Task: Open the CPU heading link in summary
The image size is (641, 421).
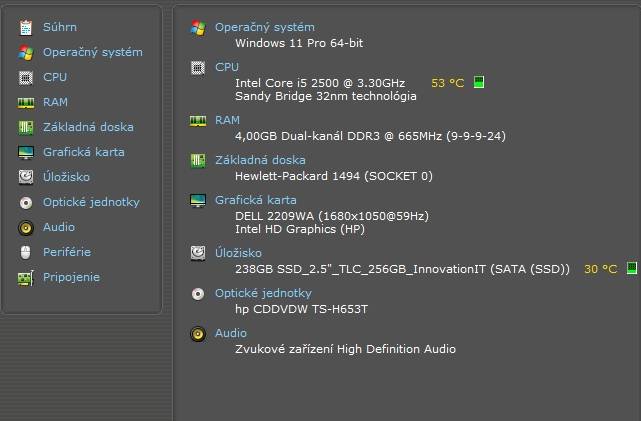Action: (227, 67)
